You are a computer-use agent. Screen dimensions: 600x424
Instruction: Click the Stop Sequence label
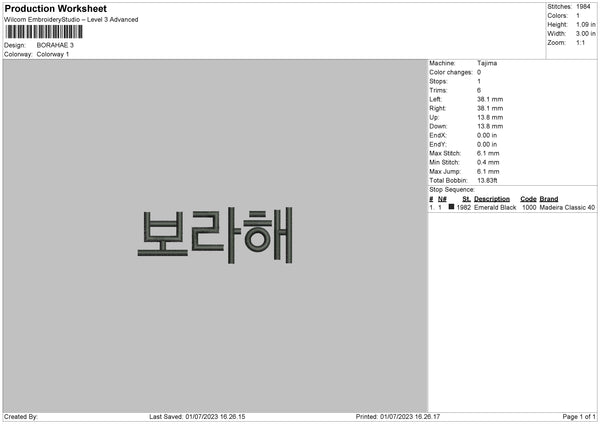[452, 190]
